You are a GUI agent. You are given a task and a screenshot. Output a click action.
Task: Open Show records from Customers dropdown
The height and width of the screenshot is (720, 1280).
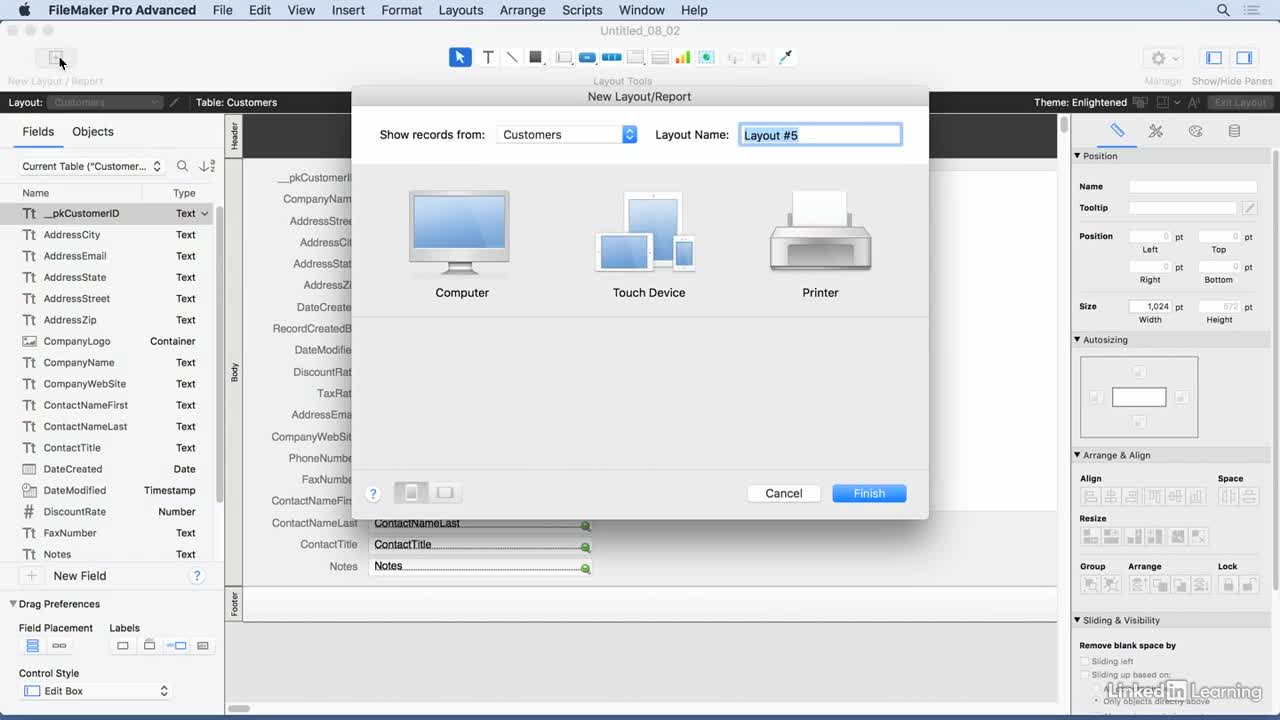pos(567,134)
